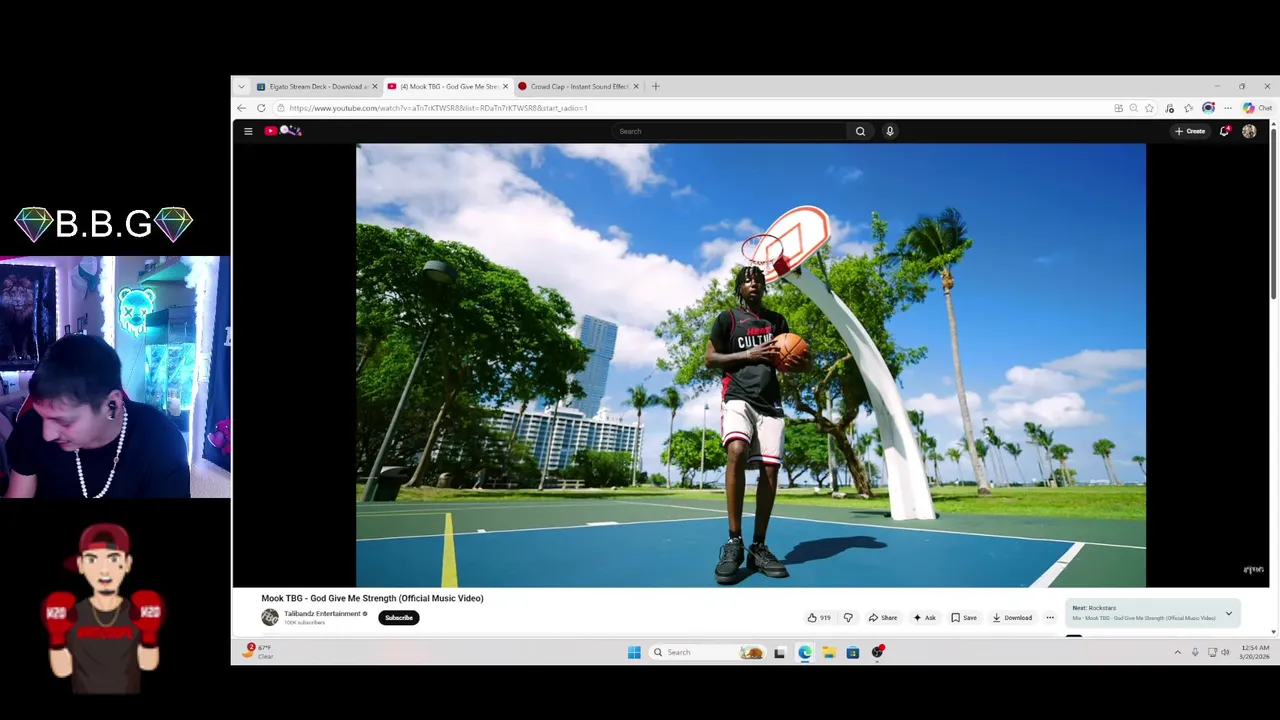Image resolution: width=1280 pixels, height=720 pixels.
Task: Expand the Next: Rockstars mix panel
Action: 1229,613
